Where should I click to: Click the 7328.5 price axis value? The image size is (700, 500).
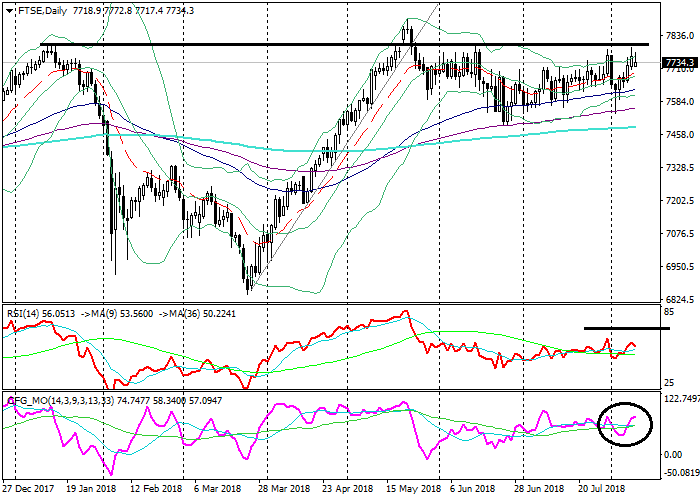click(679, 168)
